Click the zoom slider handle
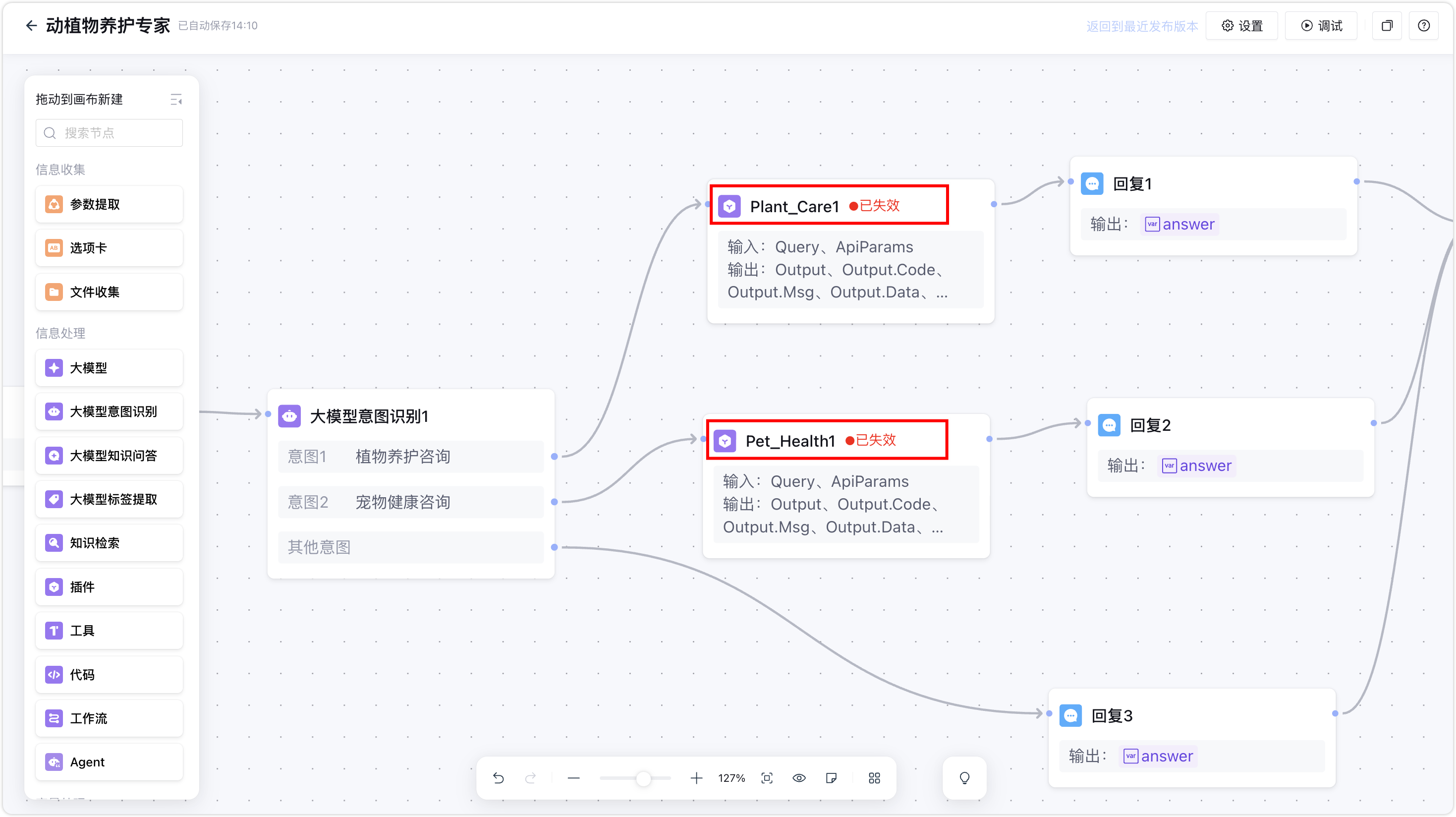 643,778
